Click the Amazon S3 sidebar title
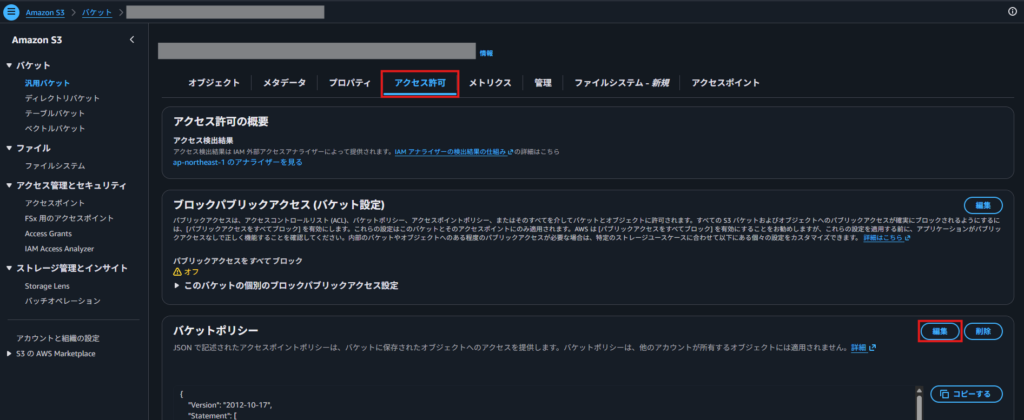Viewport: 1024px width, 420px height. (x=37, y=40)
